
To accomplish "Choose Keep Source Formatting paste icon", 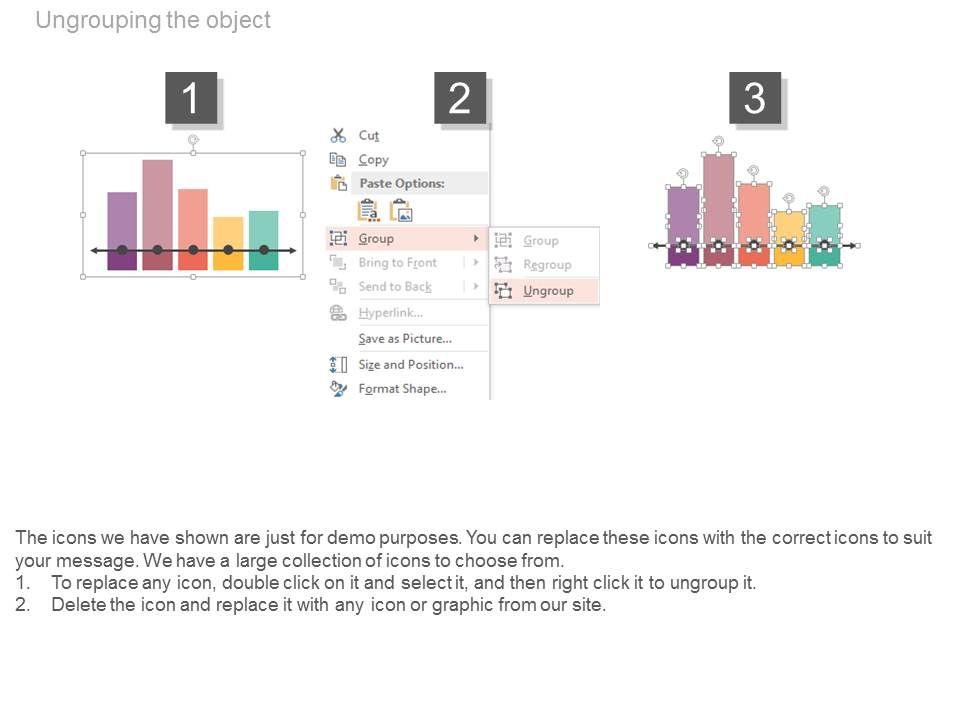I will click(368, 210).
